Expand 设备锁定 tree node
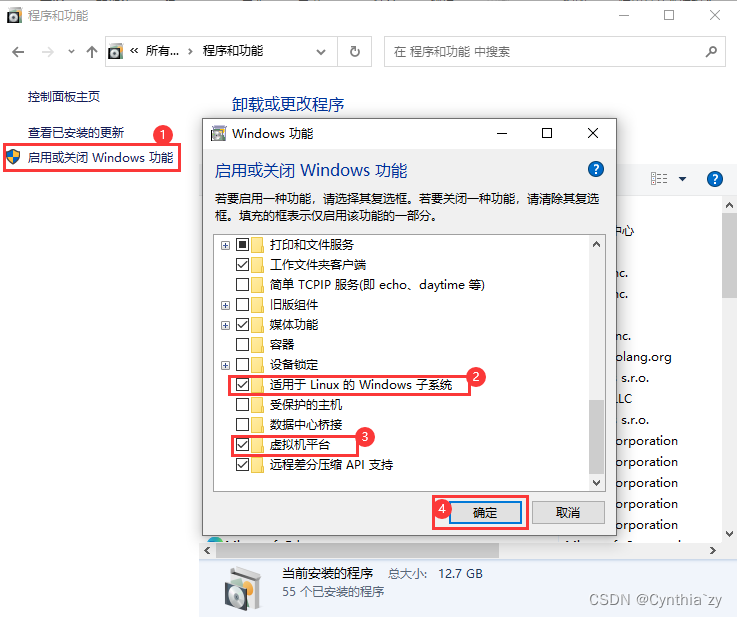This screenshot has width=737, height=617. pos(226,365)
